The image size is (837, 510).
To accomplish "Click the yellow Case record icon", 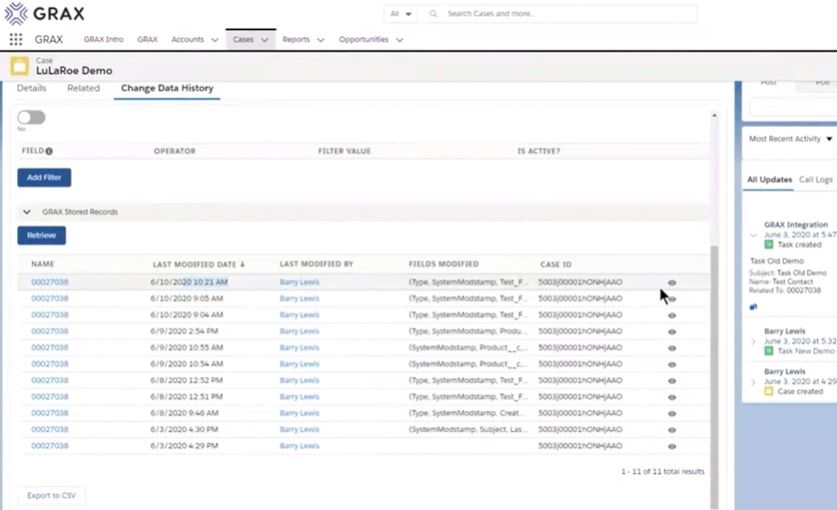I will pos(20,66).
